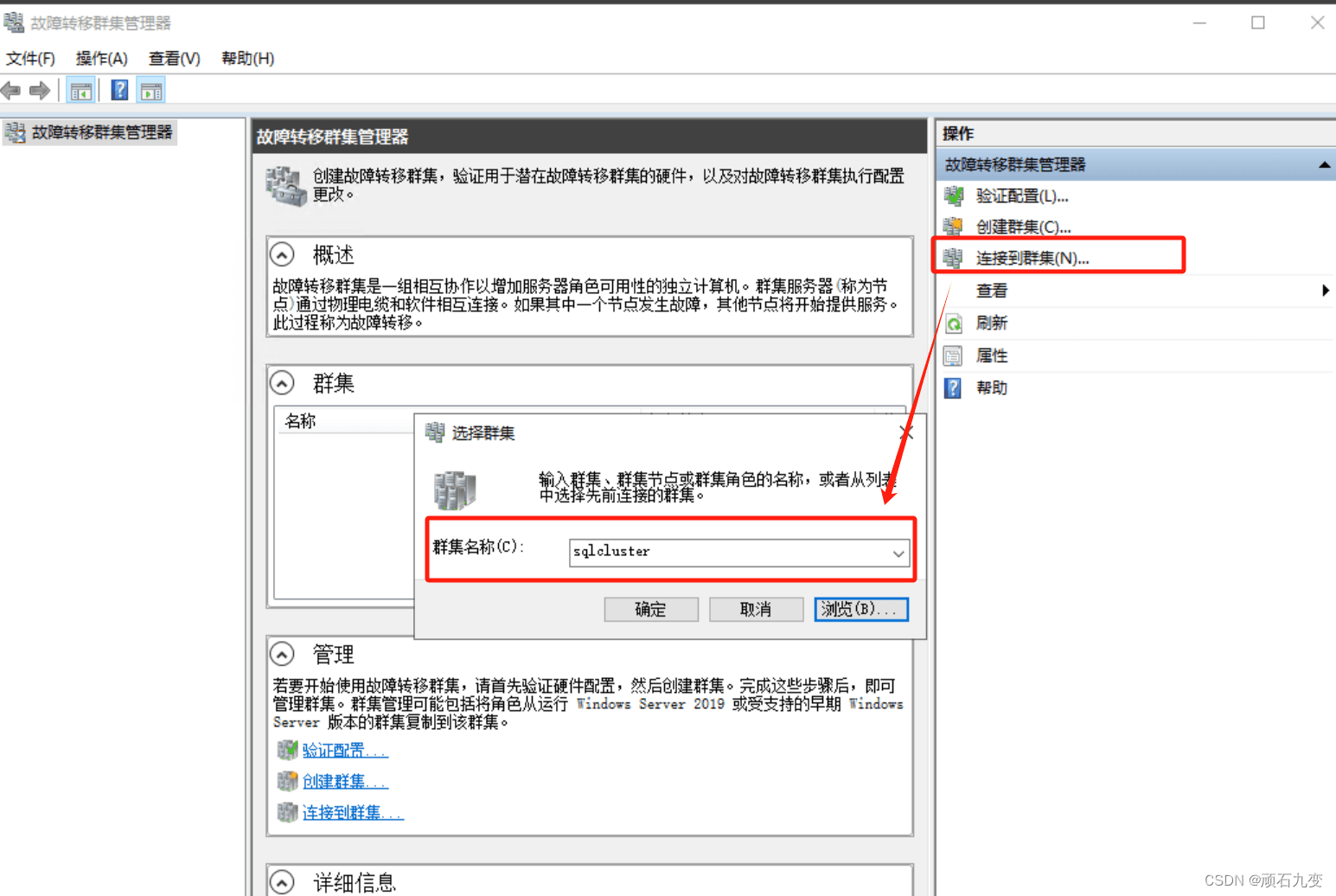Screen dimensions: 1336x896
Task: Click 取消 in the 选择群集 dialog
Action: pyautogui.click(x=756, y=609)
